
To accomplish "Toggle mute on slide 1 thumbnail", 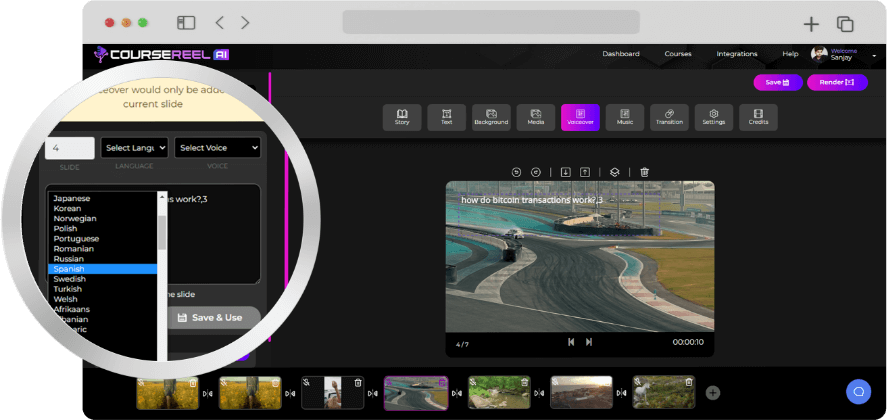I will click(141, 383).
